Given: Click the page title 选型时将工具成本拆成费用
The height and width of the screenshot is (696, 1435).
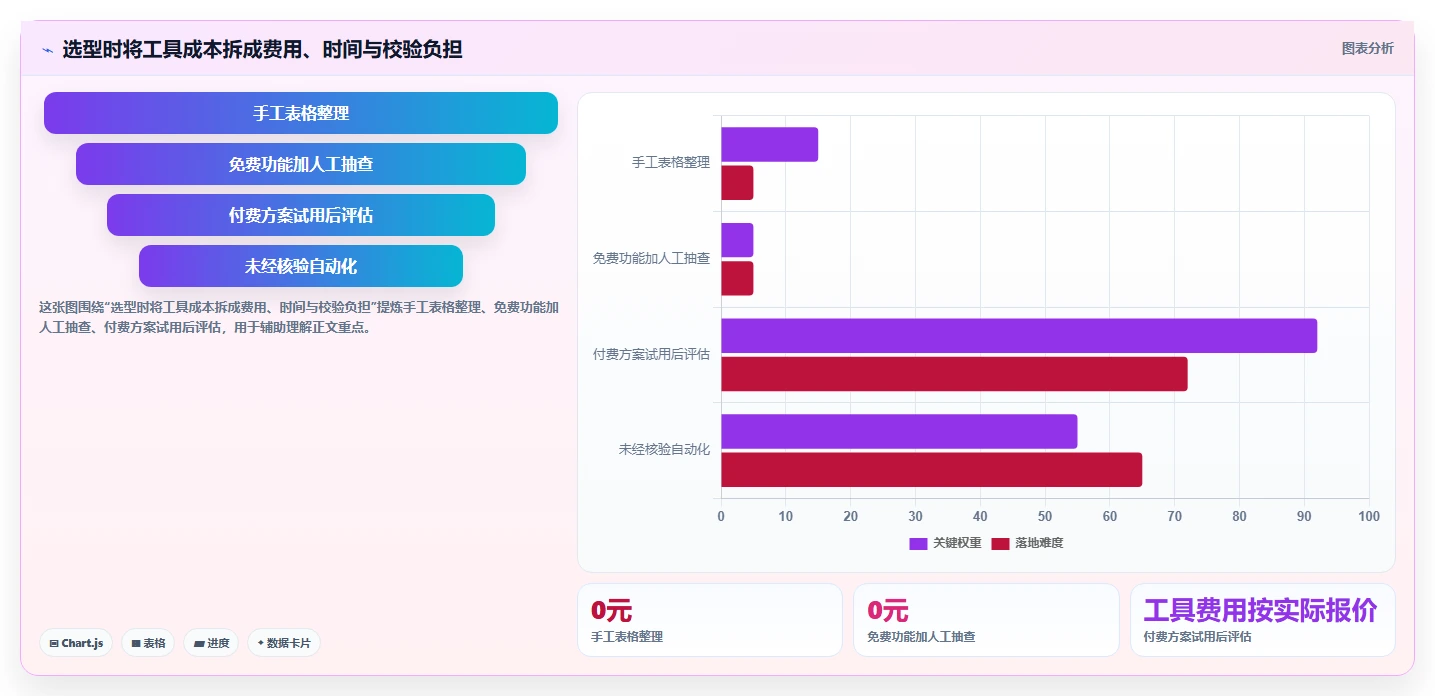Looking at the screenshot, I should coord(262,49).
